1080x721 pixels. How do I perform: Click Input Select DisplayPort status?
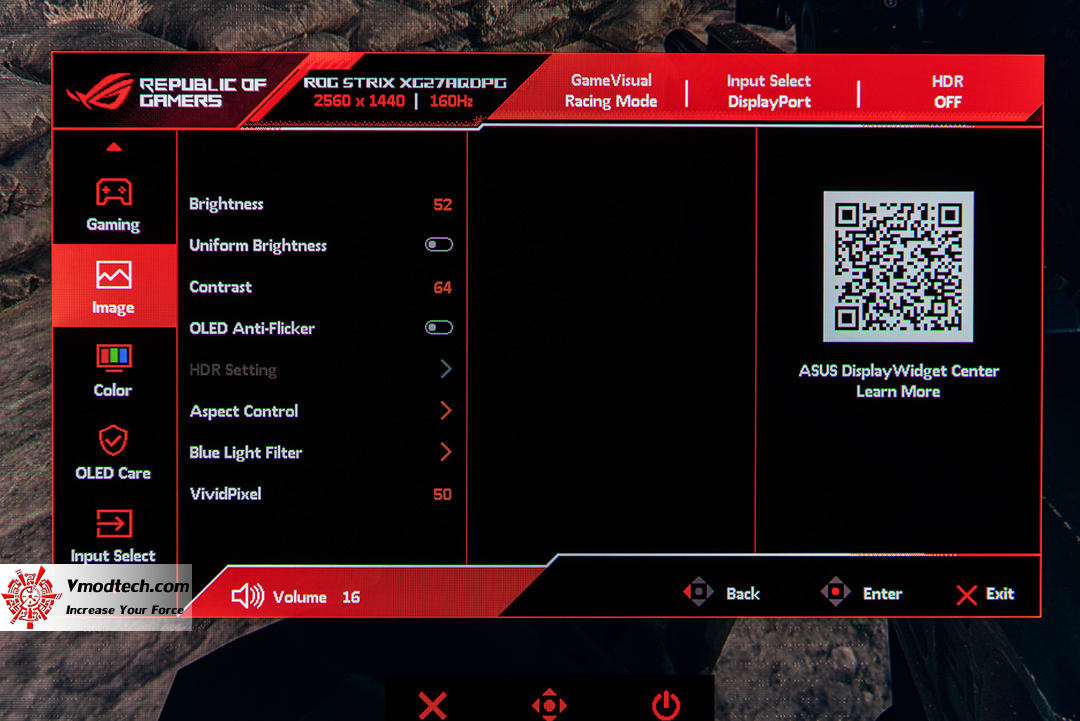click(769, 91)
